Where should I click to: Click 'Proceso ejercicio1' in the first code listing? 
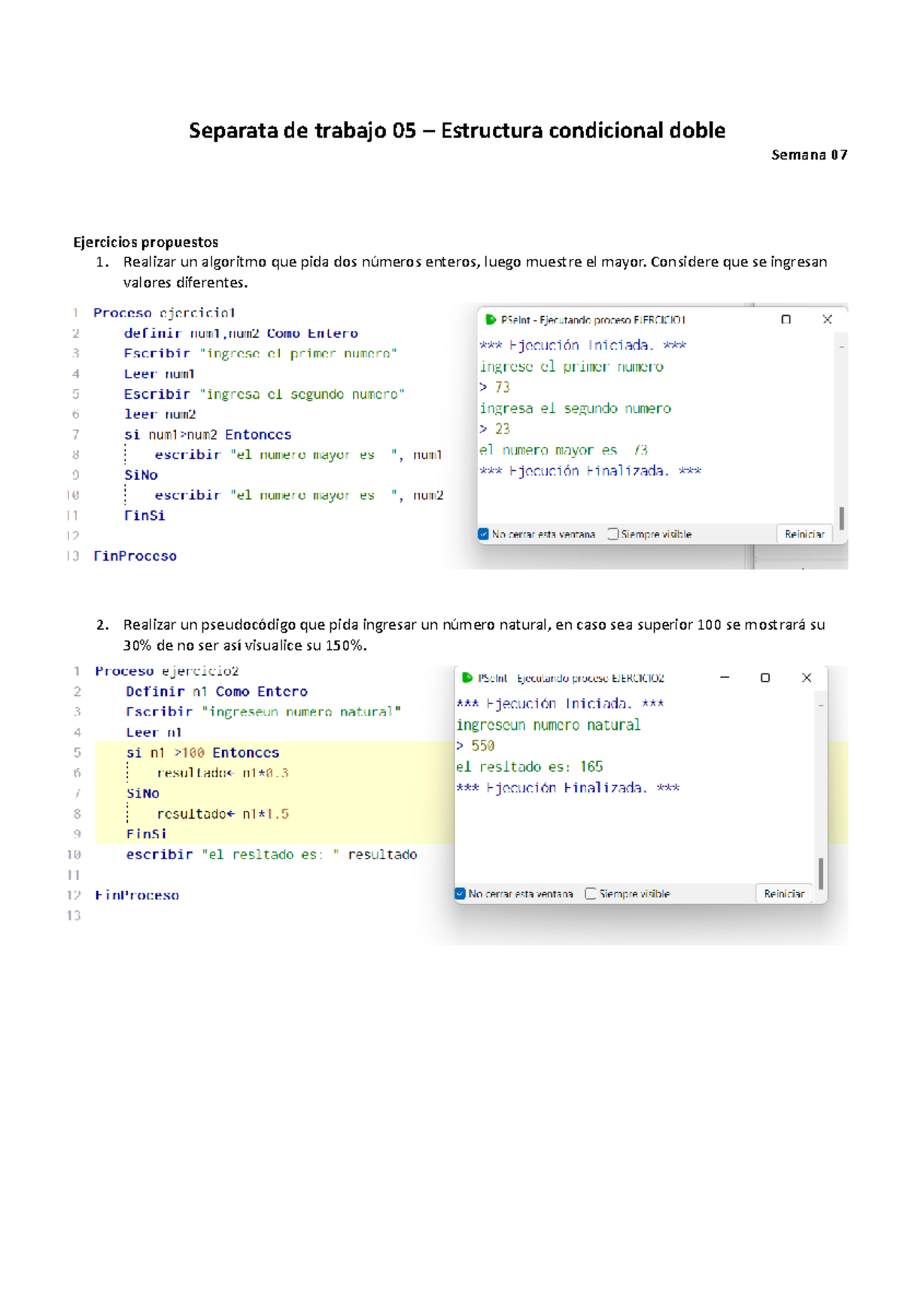point(164,313)
